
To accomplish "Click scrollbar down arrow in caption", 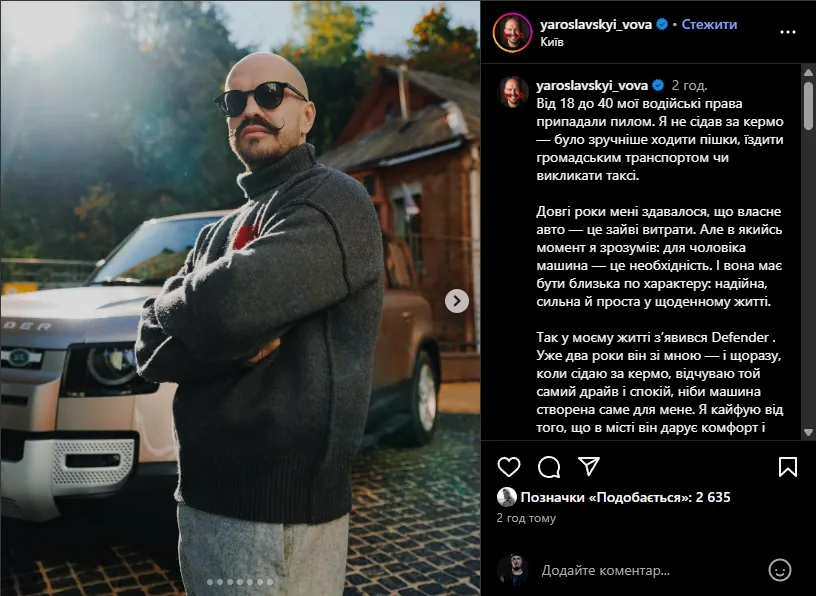I will [x=808, y=432].
